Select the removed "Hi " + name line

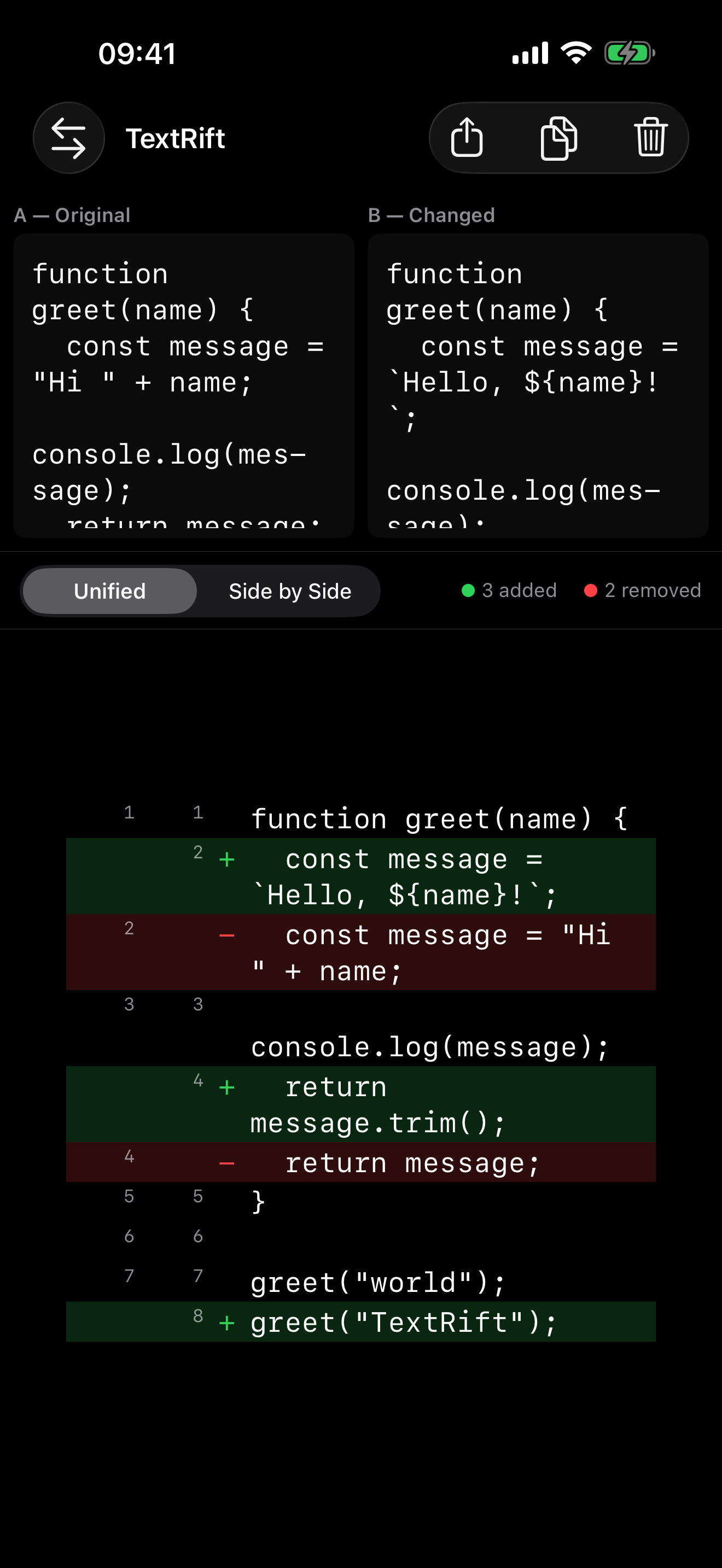(361, 952)
